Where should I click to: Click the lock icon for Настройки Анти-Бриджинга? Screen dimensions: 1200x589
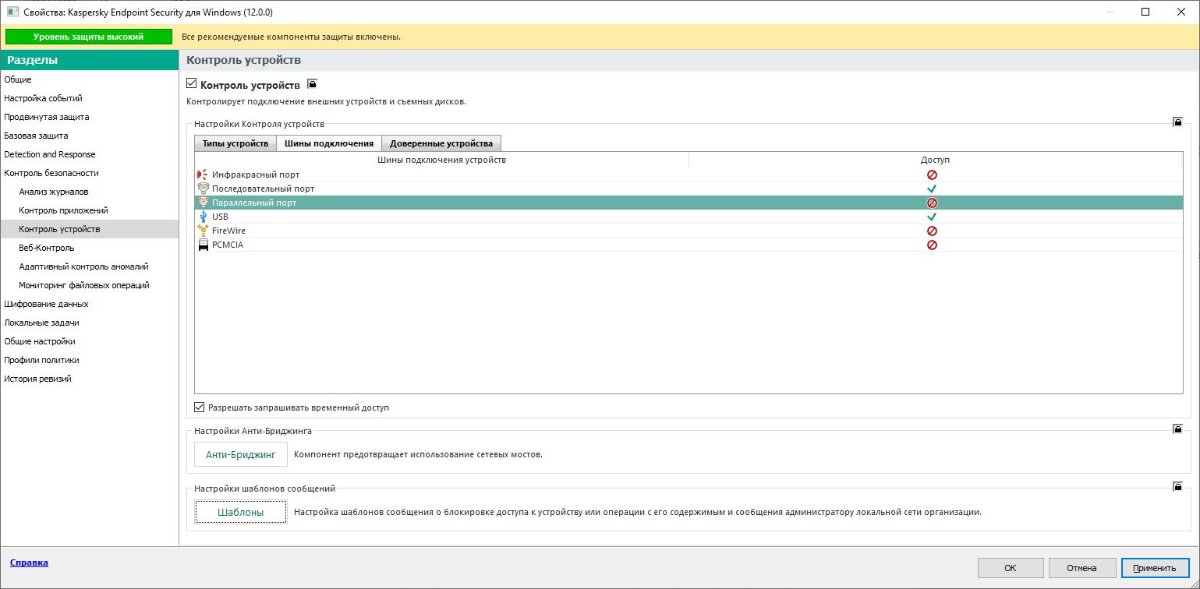1178,429
